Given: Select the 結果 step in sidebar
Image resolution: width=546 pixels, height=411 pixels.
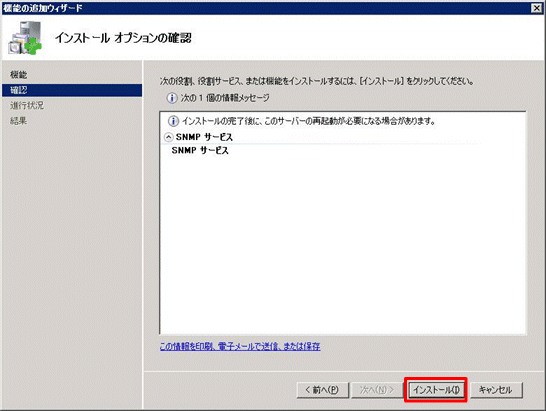Looking at the screenshot, I should [19, 121].
